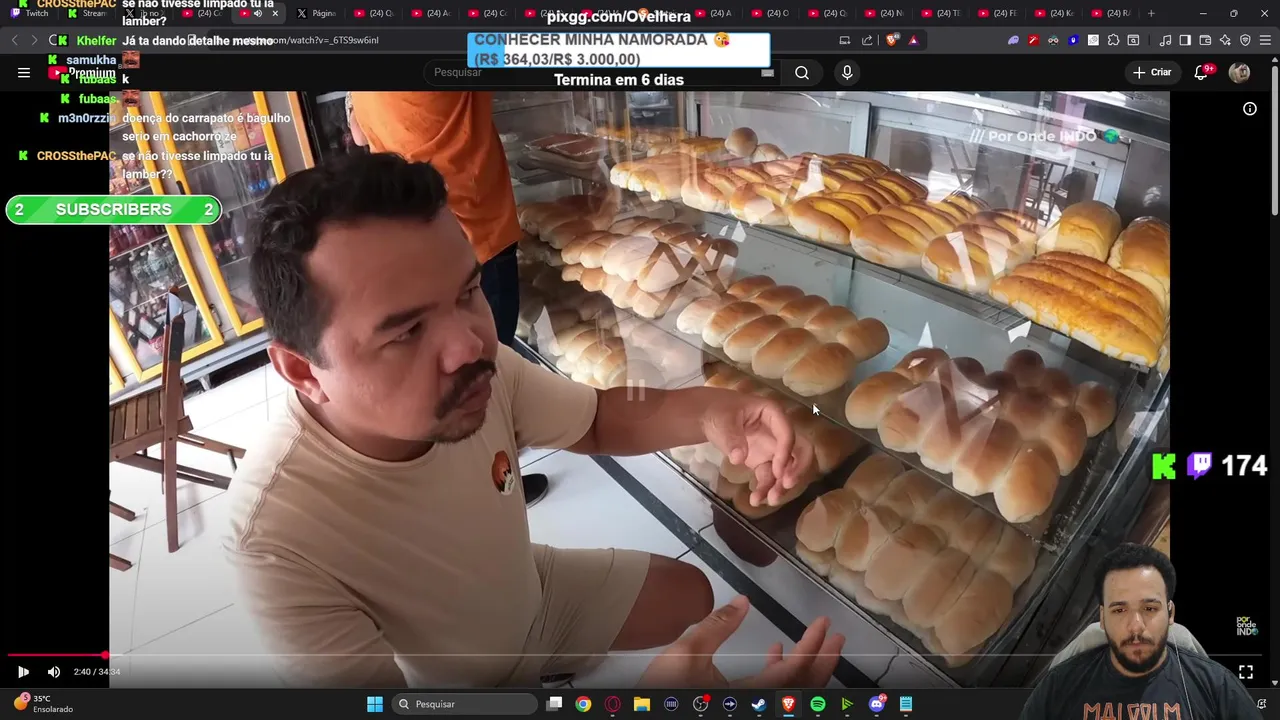Close the active YouTube tab
Viewport: 1280px width, 720px height.
tap(275, 13)
